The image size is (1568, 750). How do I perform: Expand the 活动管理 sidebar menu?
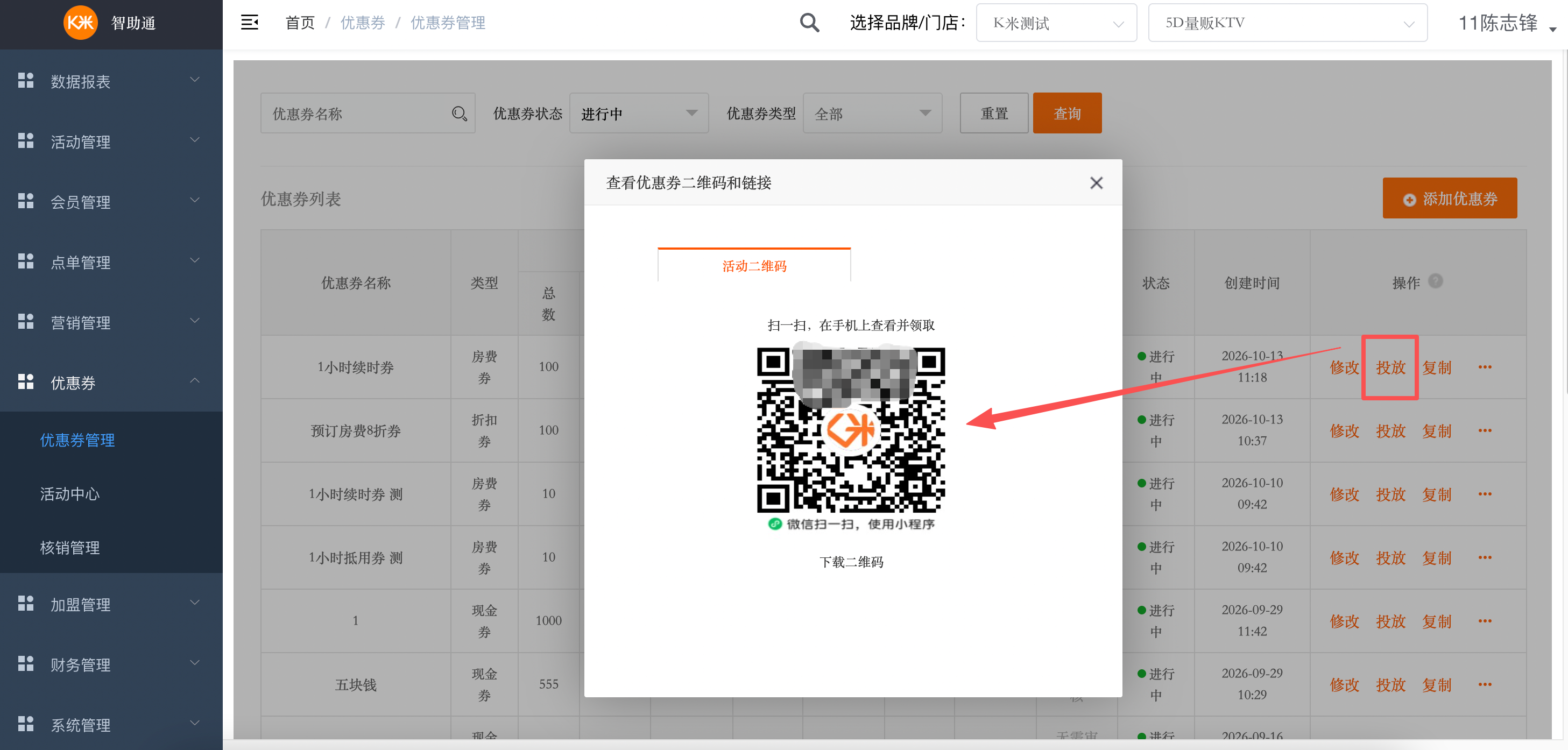111,141
